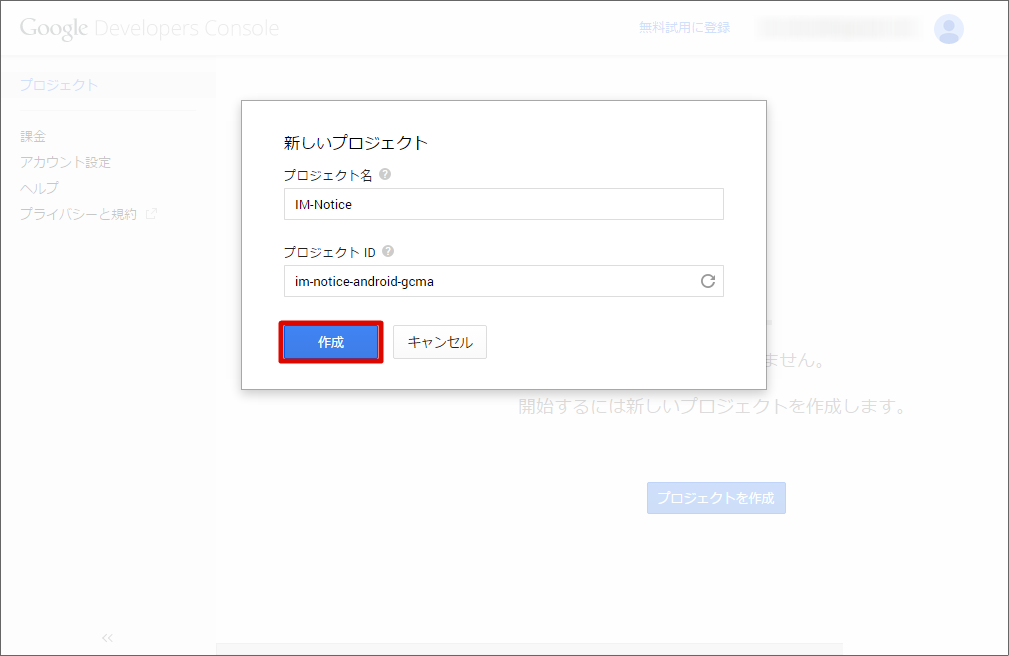Open プライバシーと規約 sidebar link

click(x=79, y=214)
